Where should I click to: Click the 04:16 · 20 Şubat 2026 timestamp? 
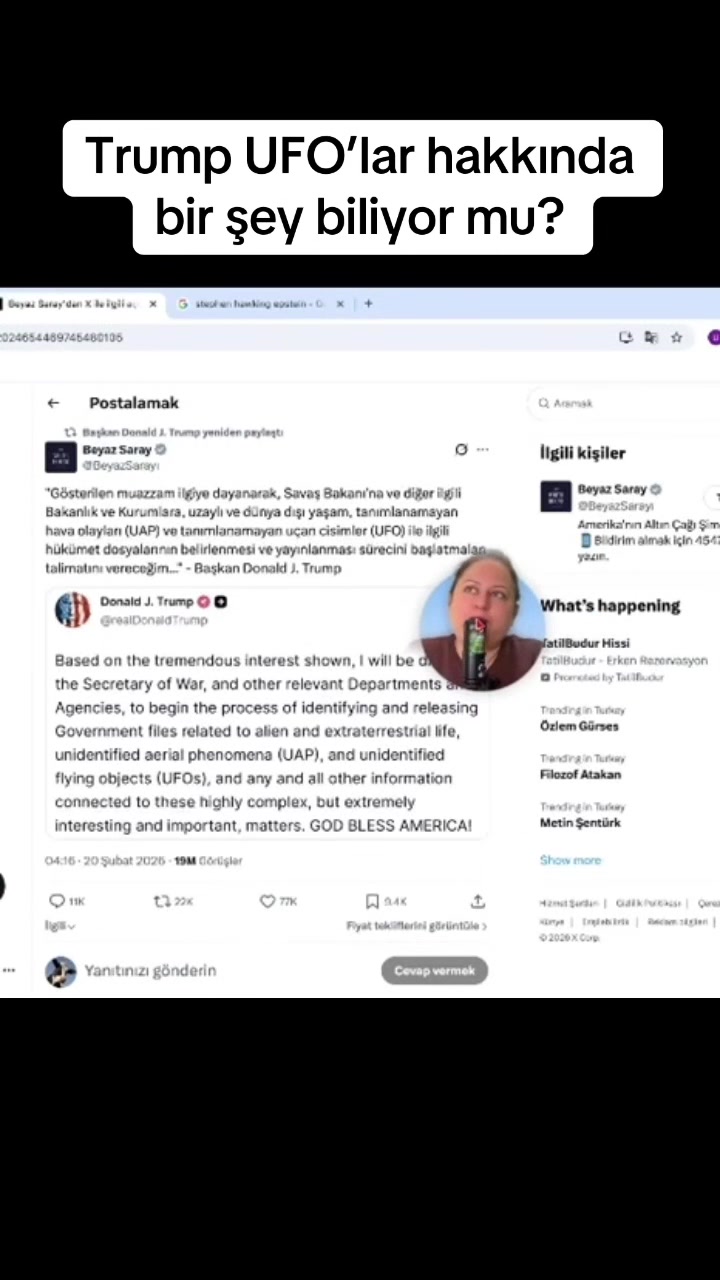107,860
